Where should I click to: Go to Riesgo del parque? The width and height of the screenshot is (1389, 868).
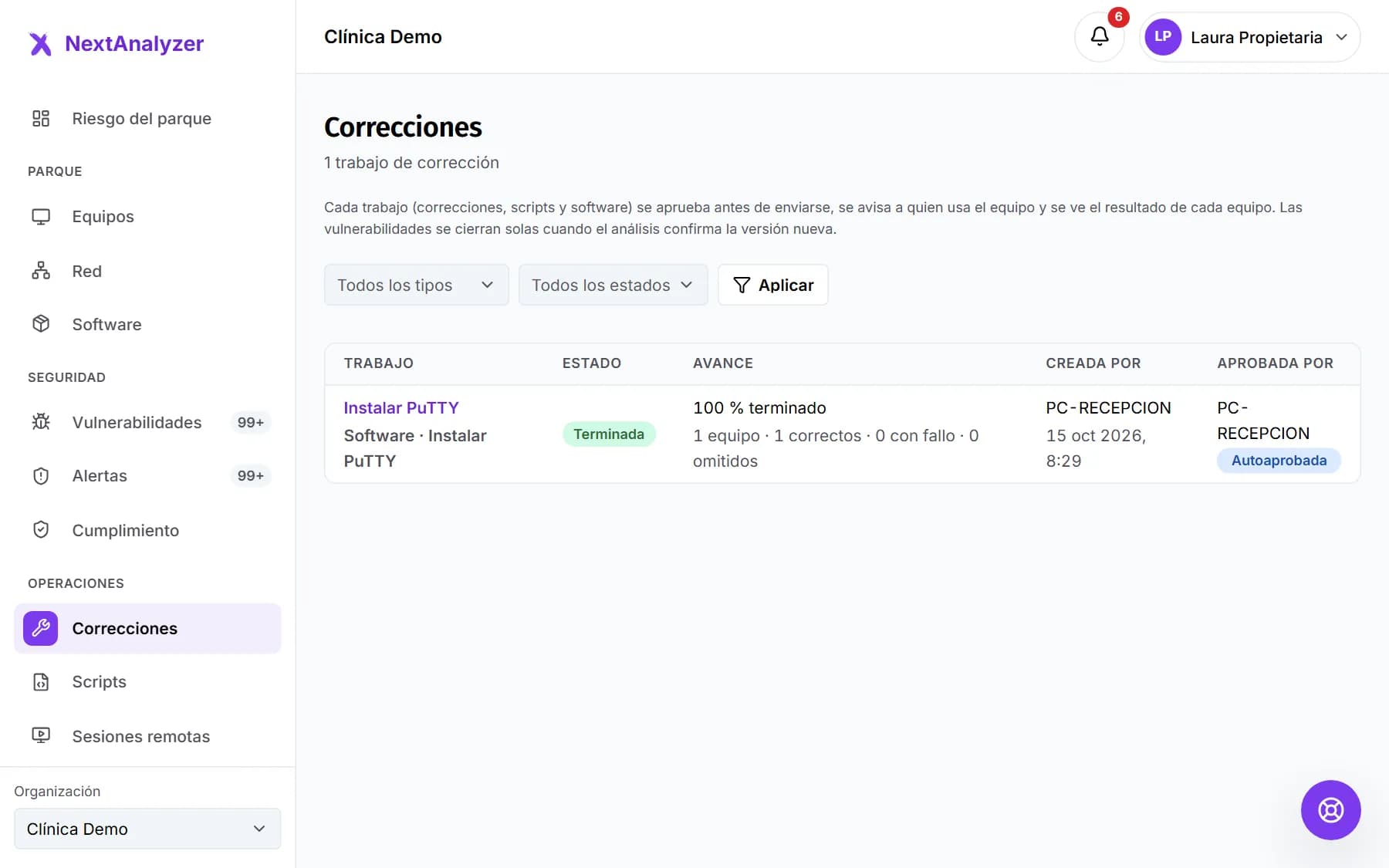tap(147, 118)
